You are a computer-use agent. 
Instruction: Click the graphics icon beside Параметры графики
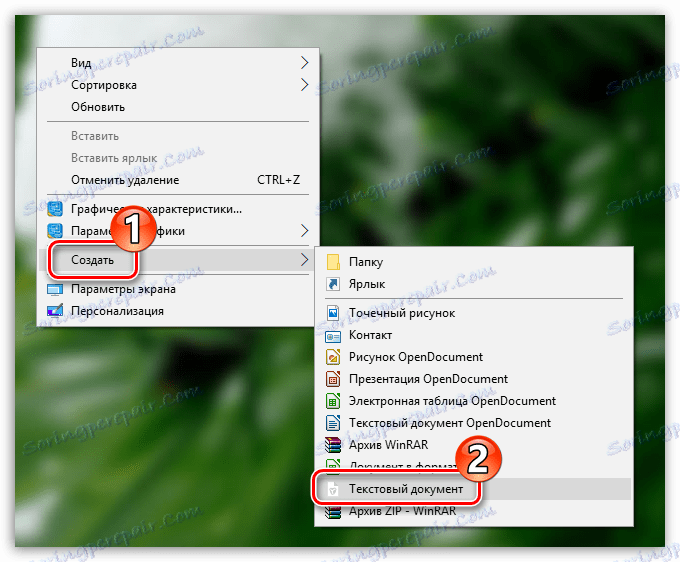(55, 231)
